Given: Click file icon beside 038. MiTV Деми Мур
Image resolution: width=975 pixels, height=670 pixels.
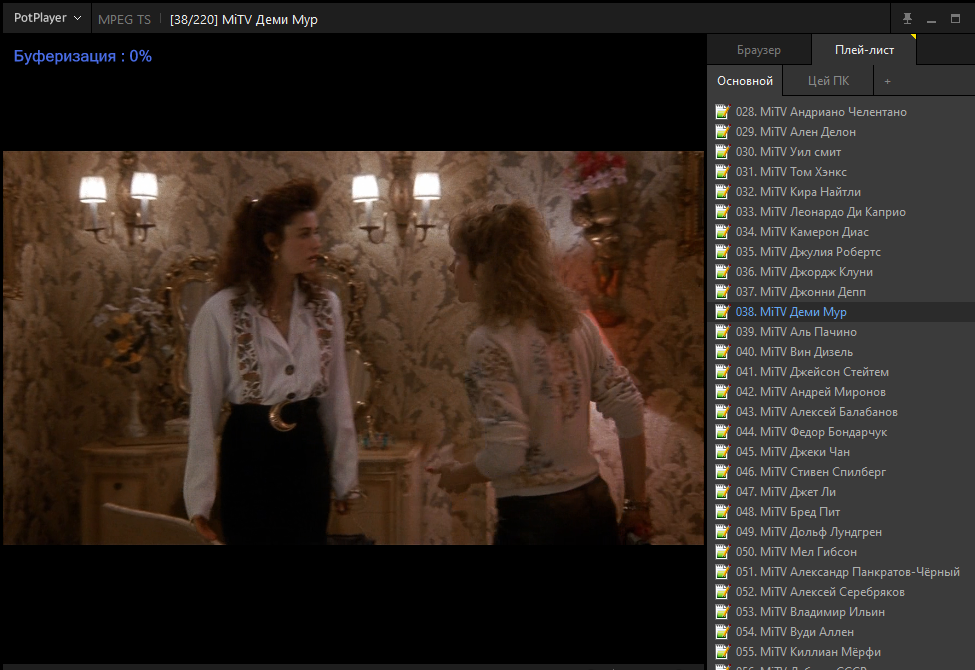Looking at the screenshot, I should 723,312.
